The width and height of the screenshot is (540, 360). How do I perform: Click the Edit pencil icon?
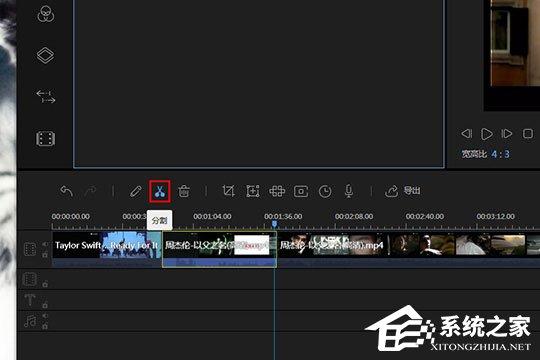point(135,191)
